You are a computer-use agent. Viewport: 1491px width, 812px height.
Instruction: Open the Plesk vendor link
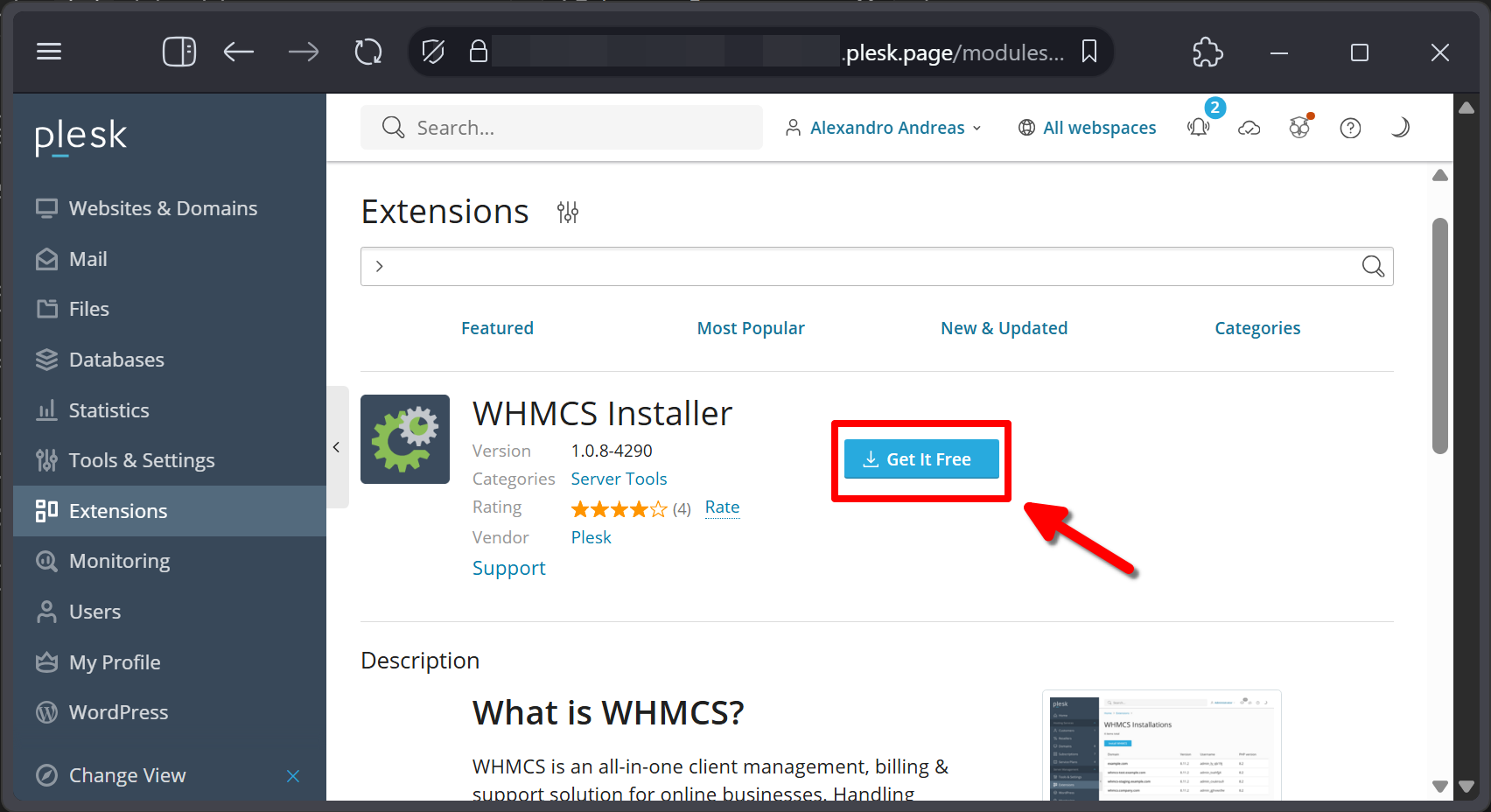click(x=591, y=537)
